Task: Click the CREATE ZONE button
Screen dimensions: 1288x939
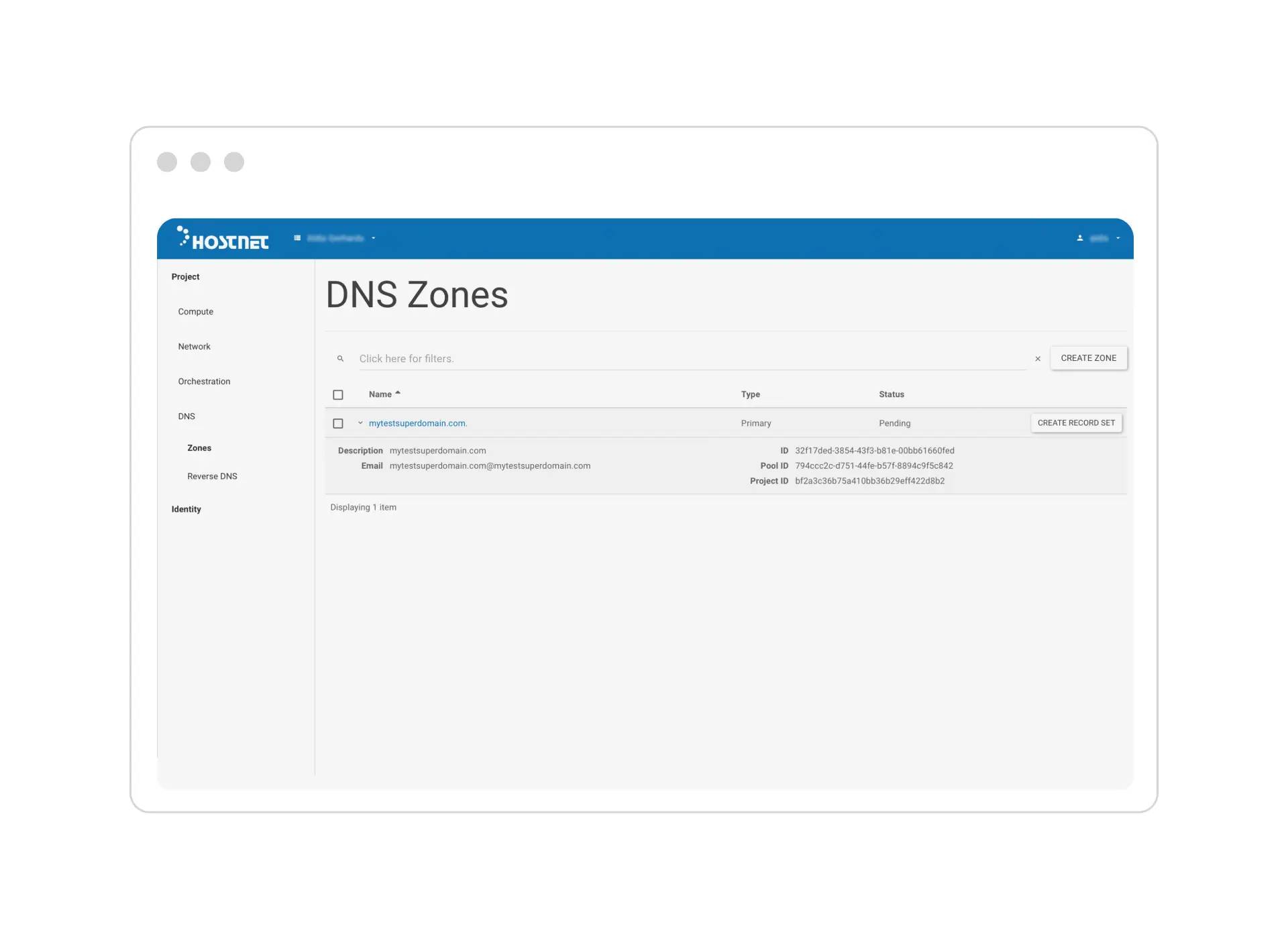Action: (x=1088, y=358)
